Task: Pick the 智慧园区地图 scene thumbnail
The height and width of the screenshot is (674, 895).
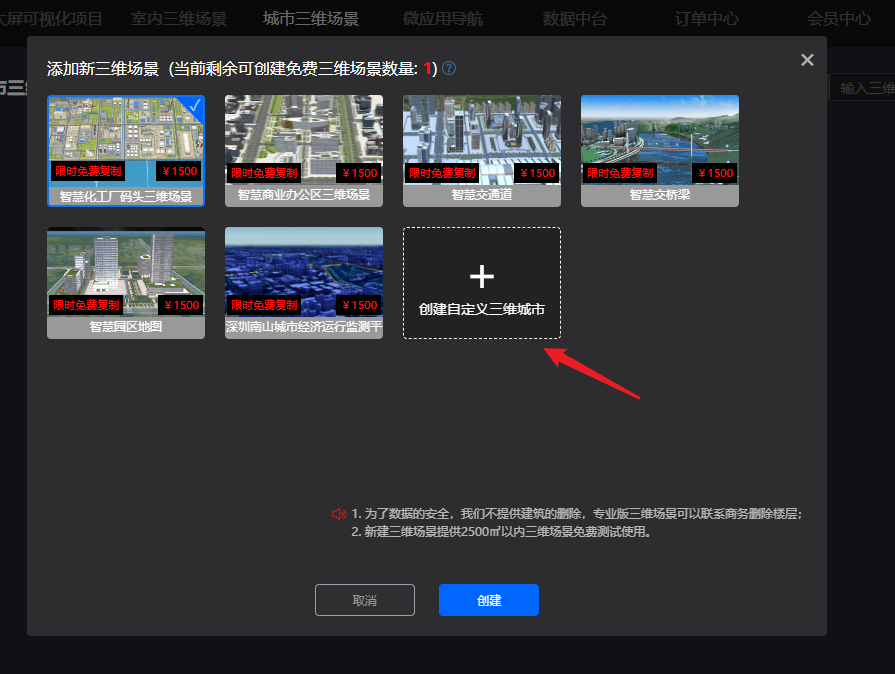Action: [x=126, y=283]
